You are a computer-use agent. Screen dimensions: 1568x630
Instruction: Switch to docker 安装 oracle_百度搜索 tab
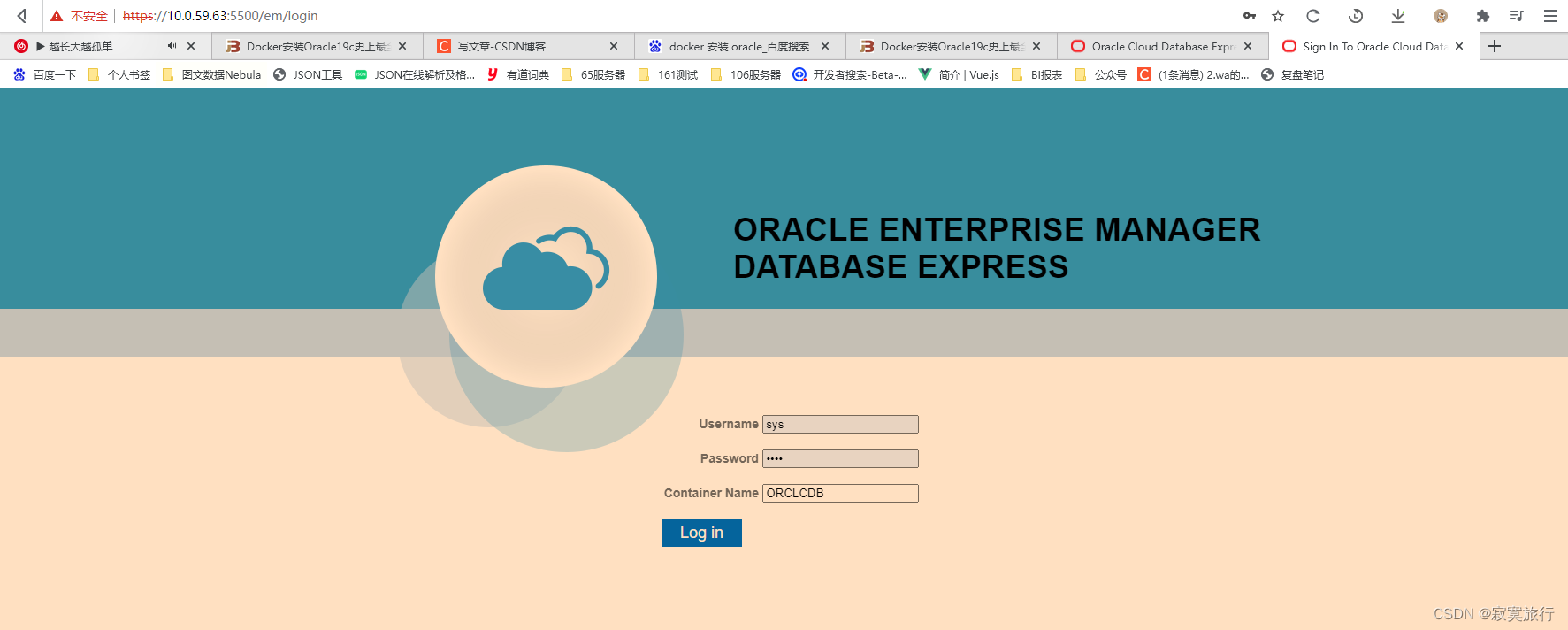pos(739,46)
